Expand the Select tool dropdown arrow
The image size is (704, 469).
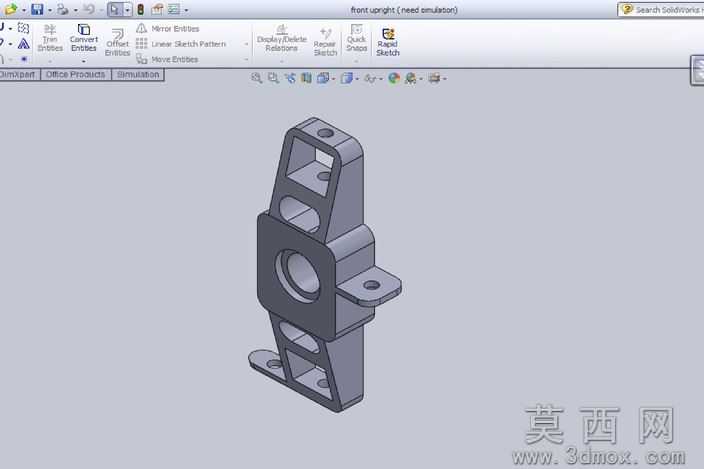(x=128, y=9)
